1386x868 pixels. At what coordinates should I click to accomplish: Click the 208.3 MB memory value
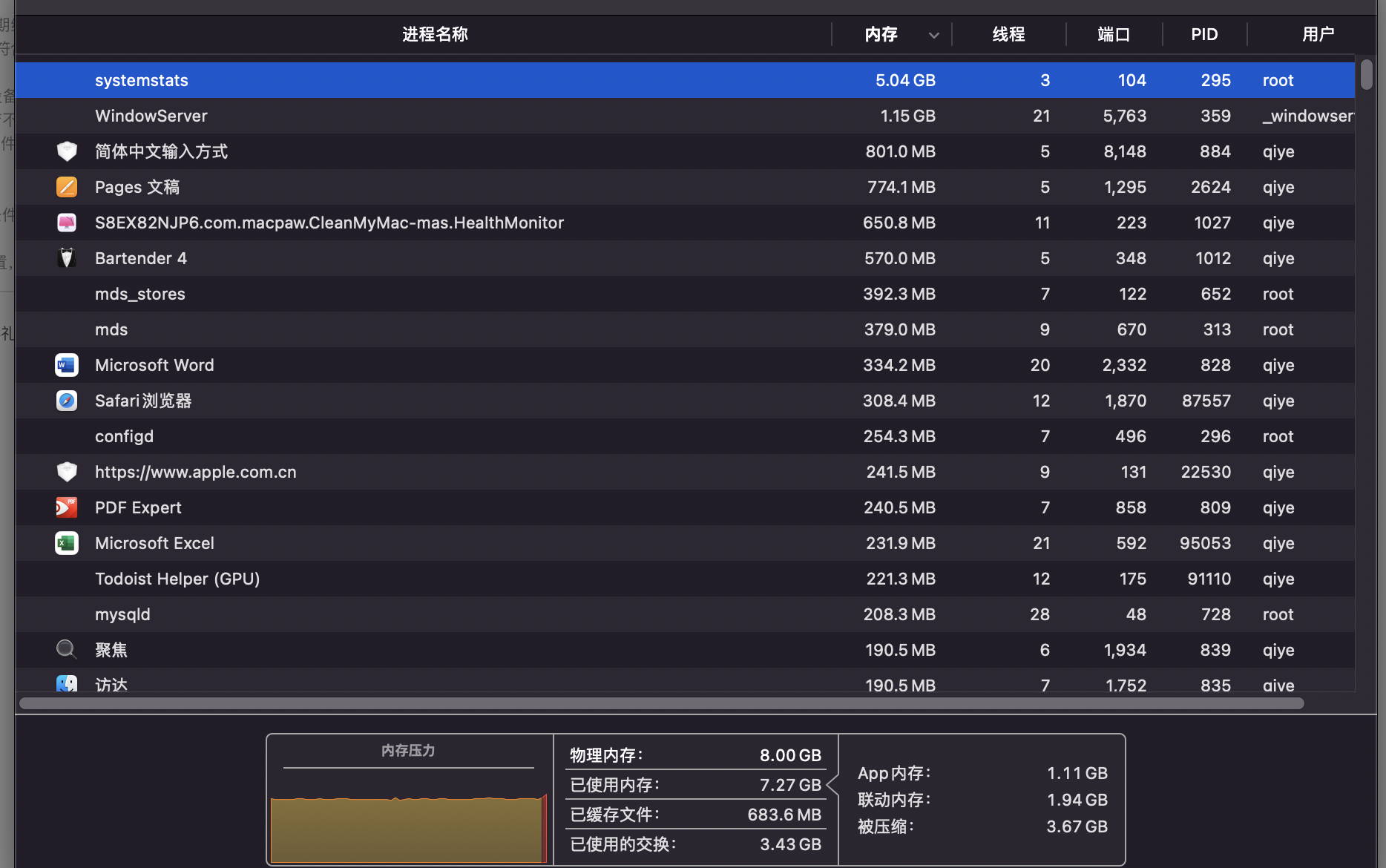point(899,614)
